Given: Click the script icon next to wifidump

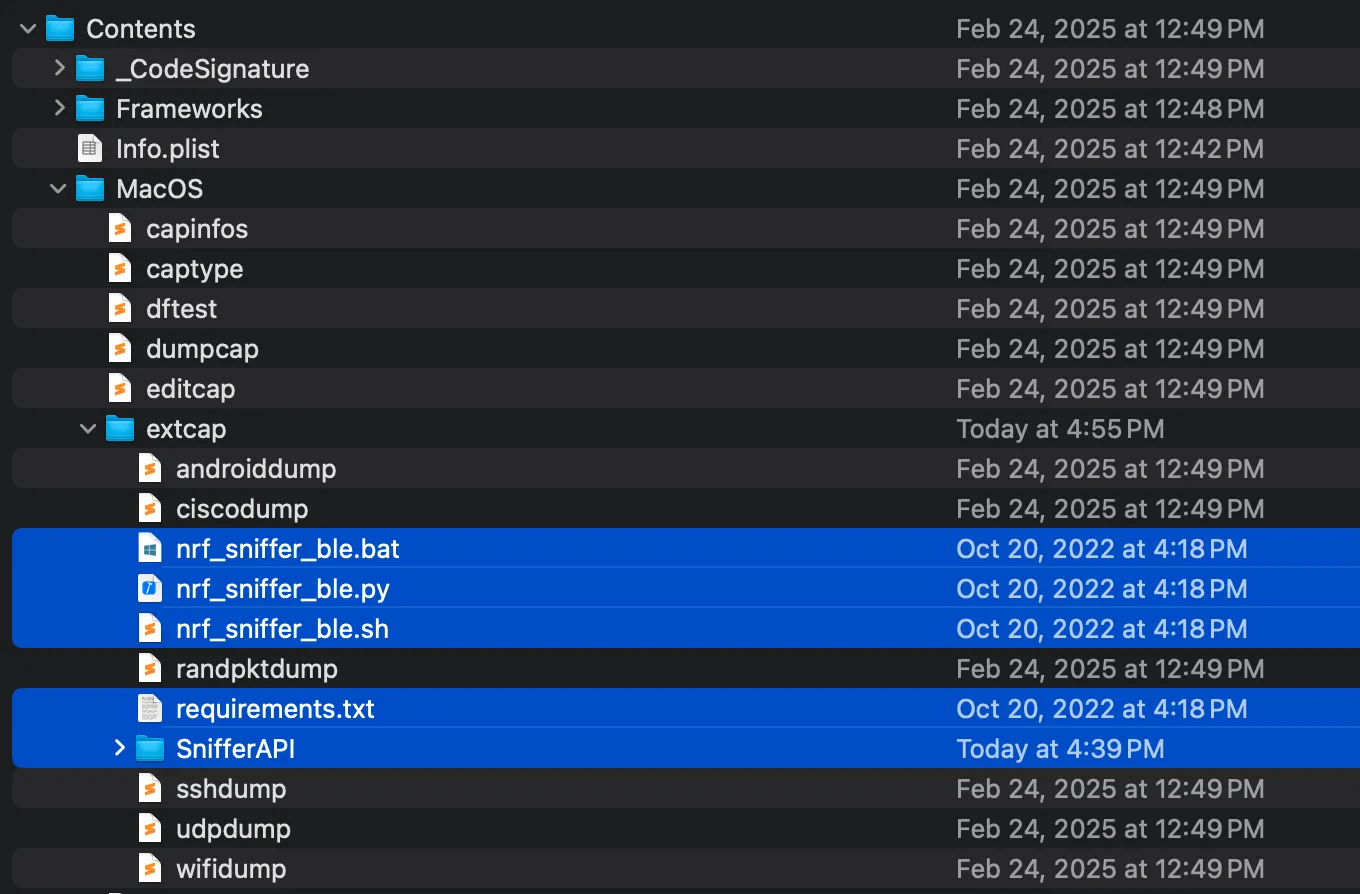Looking at the screenshot, I should [150, 868].
